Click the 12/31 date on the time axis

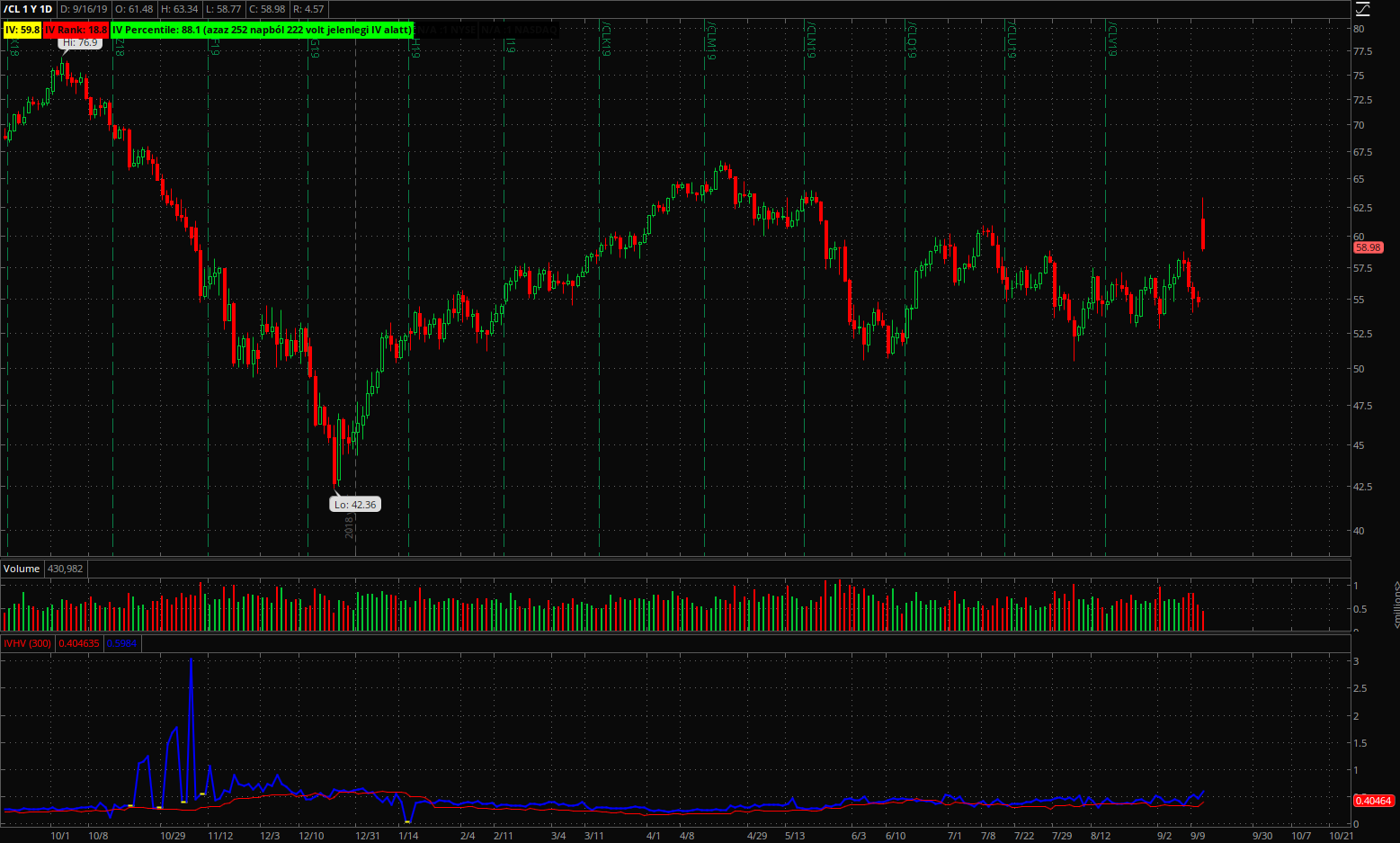(x=368, y=836)
